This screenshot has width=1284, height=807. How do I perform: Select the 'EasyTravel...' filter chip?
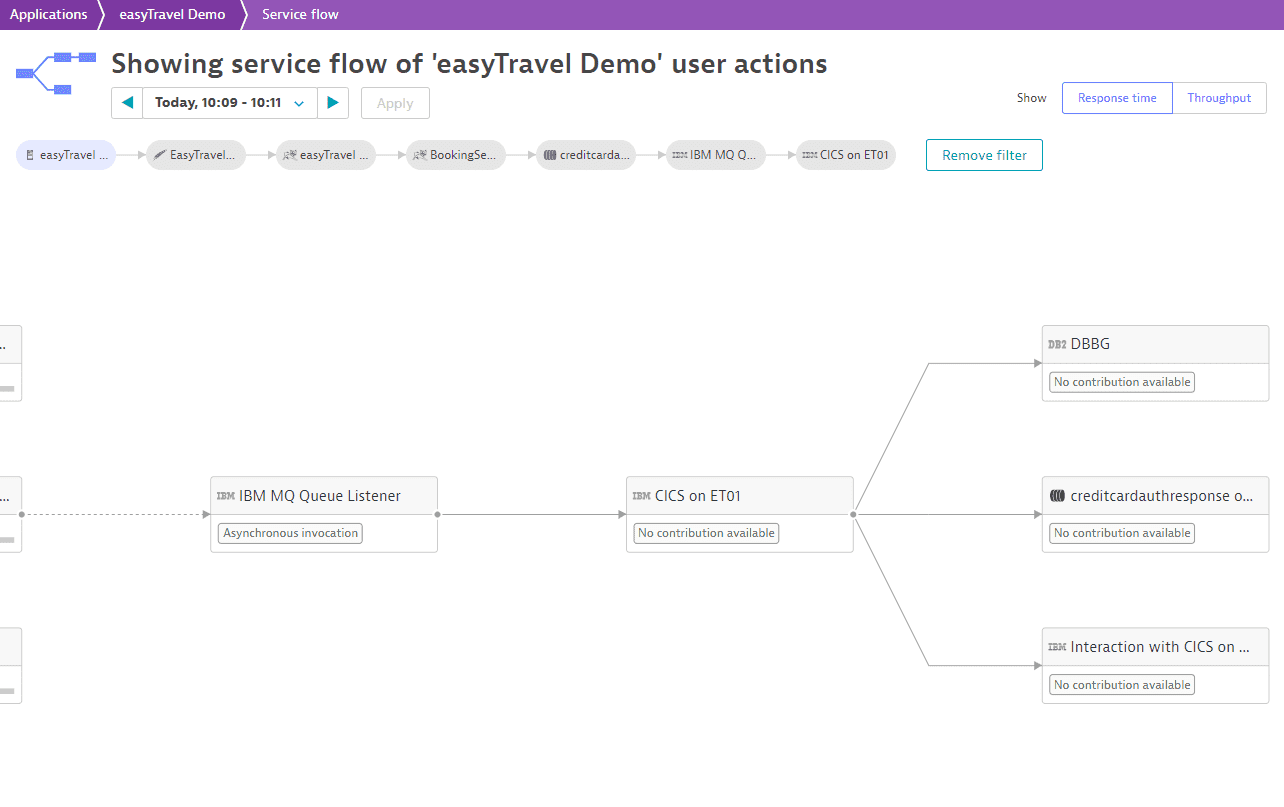[x=196, y=155]
